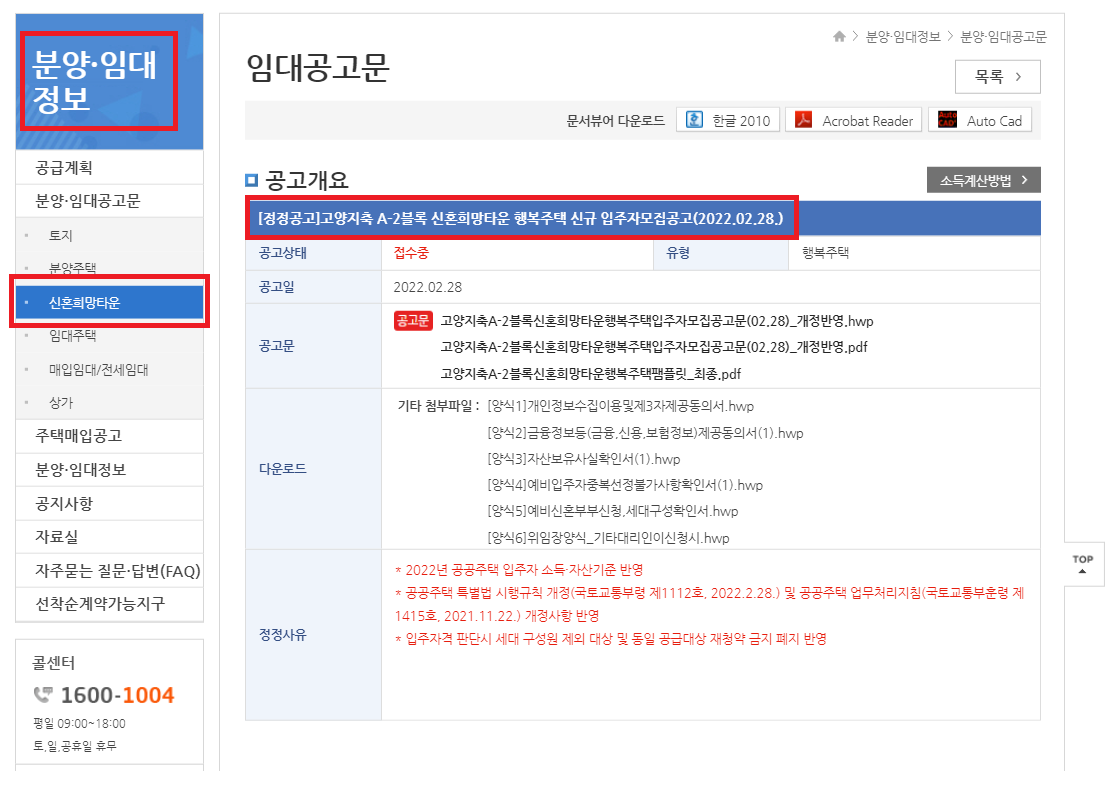
Task: Open 공지사항 in sidebar
Action: click(110, 503)
